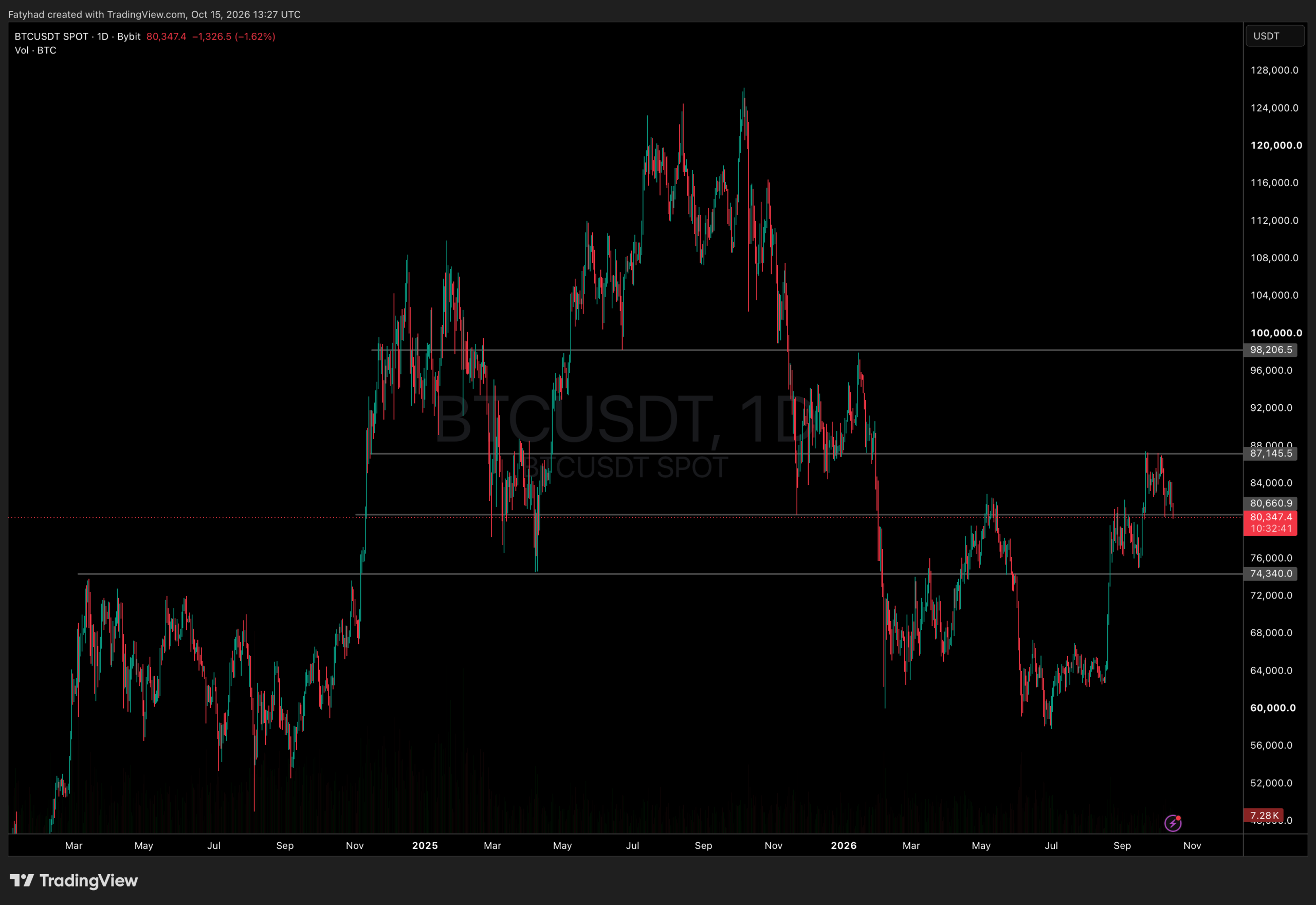Screen dimensions: 1316x905
Task: Click the purple lightning bolt icon
Action: click(1173, 823)
